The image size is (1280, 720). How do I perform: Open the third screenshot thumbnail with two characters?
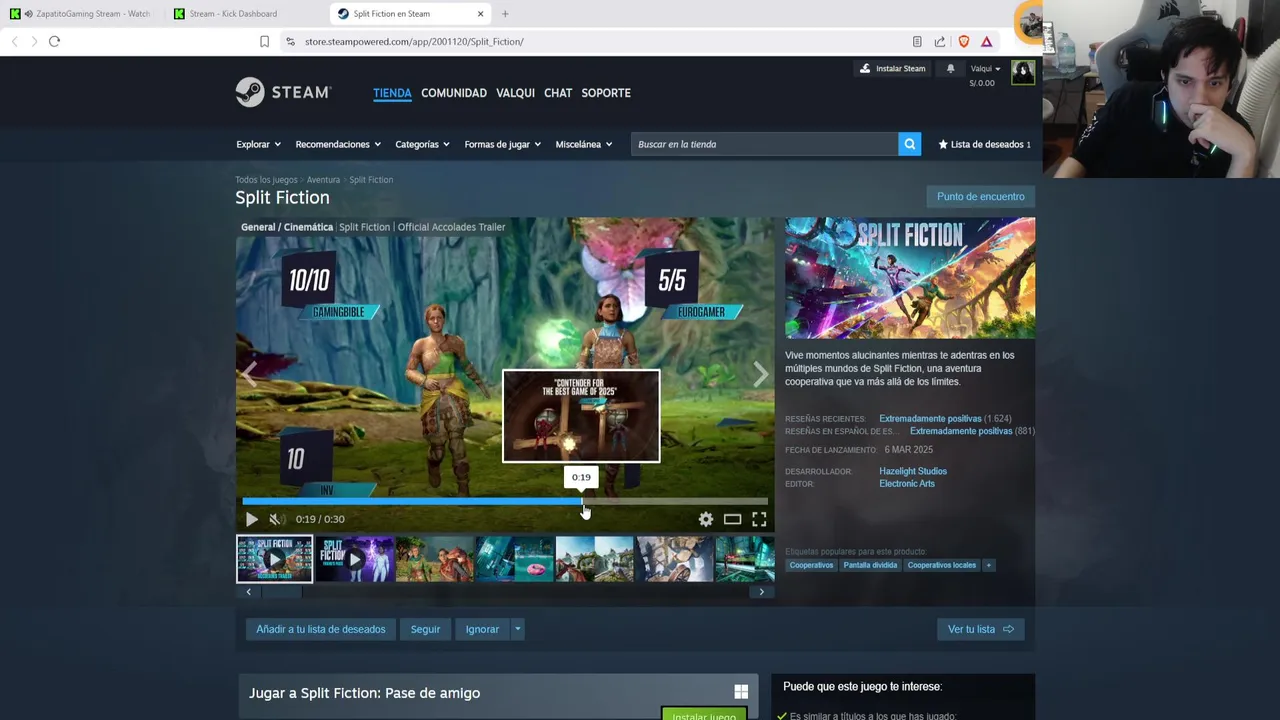click(x=434, y=559)
